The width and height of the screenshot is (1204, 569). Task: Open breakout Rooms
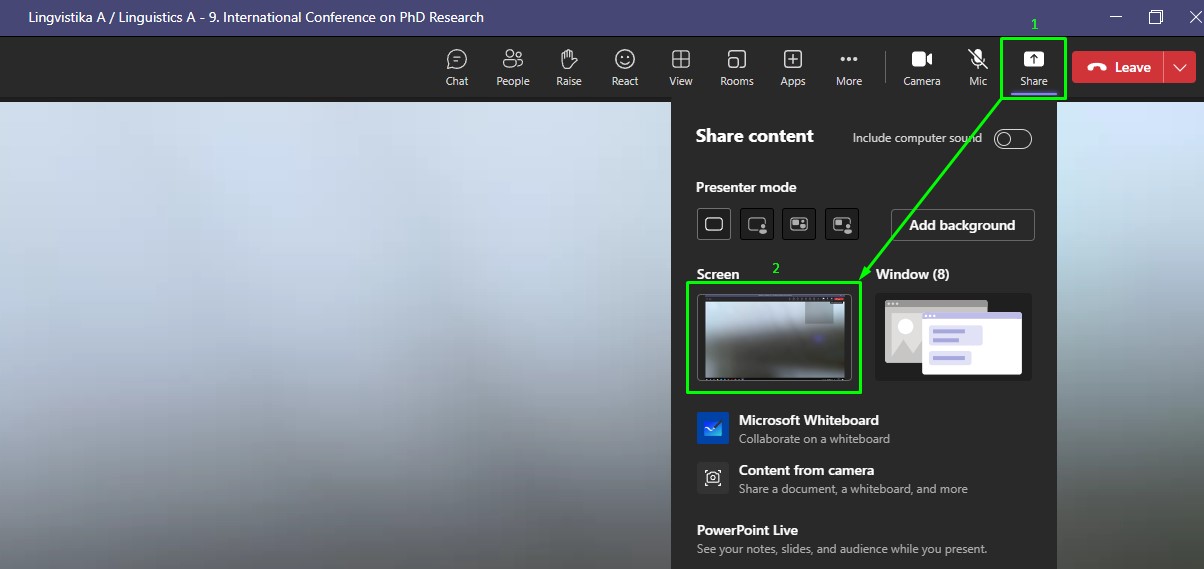coord(737,67)
